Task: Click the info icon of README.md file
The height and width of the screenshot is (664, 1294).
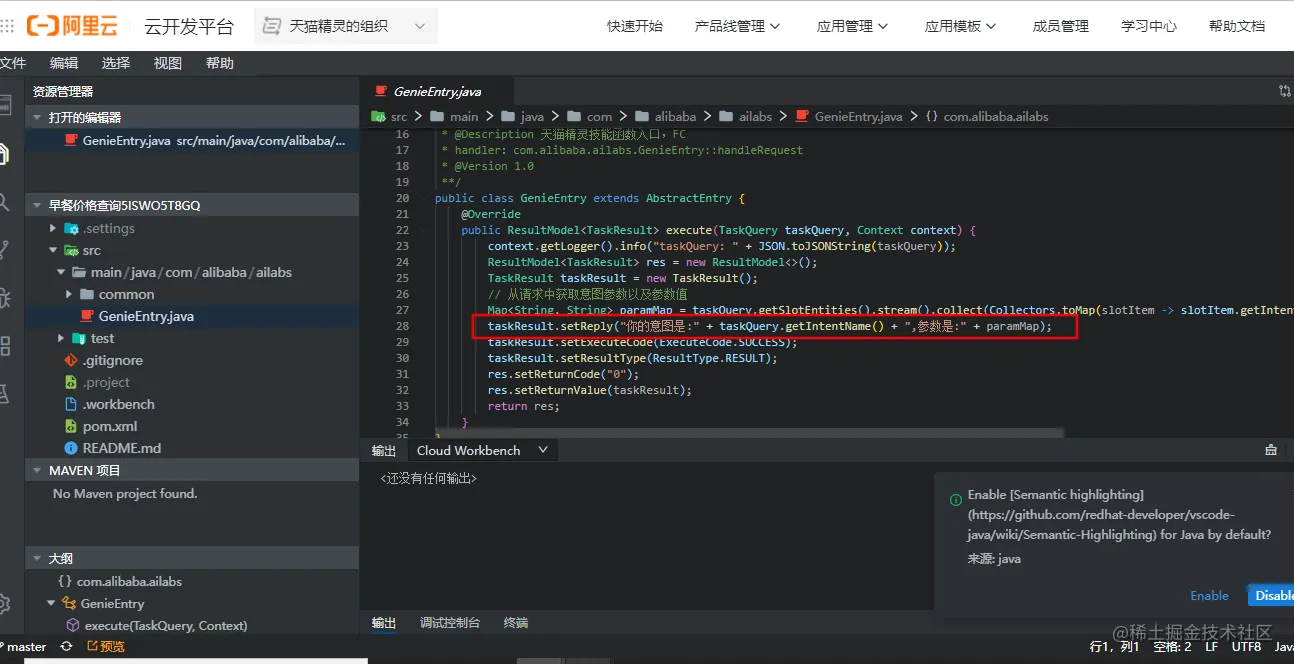Action: (71, 448)
